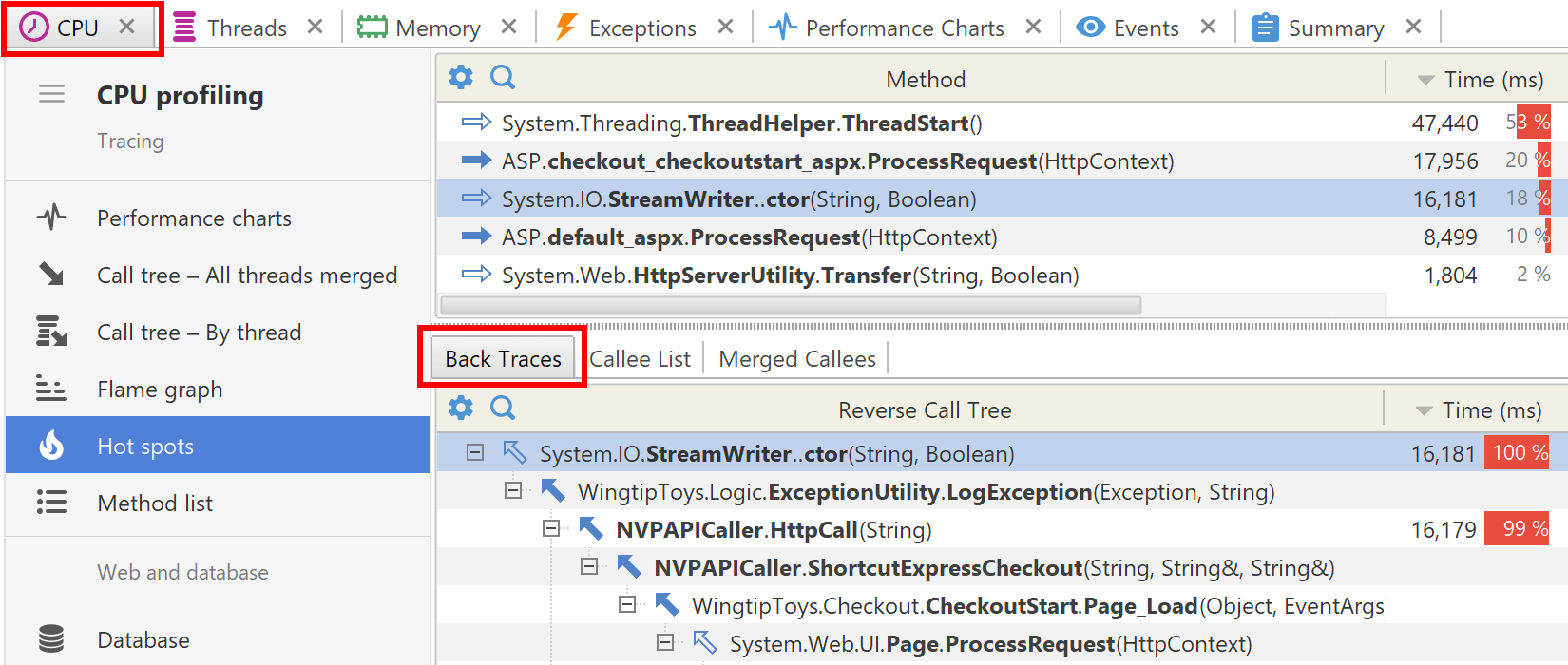The height and width of the screenshot is (665, 1568).
Task: Open the Method list view
Action: tap(218, 503)
